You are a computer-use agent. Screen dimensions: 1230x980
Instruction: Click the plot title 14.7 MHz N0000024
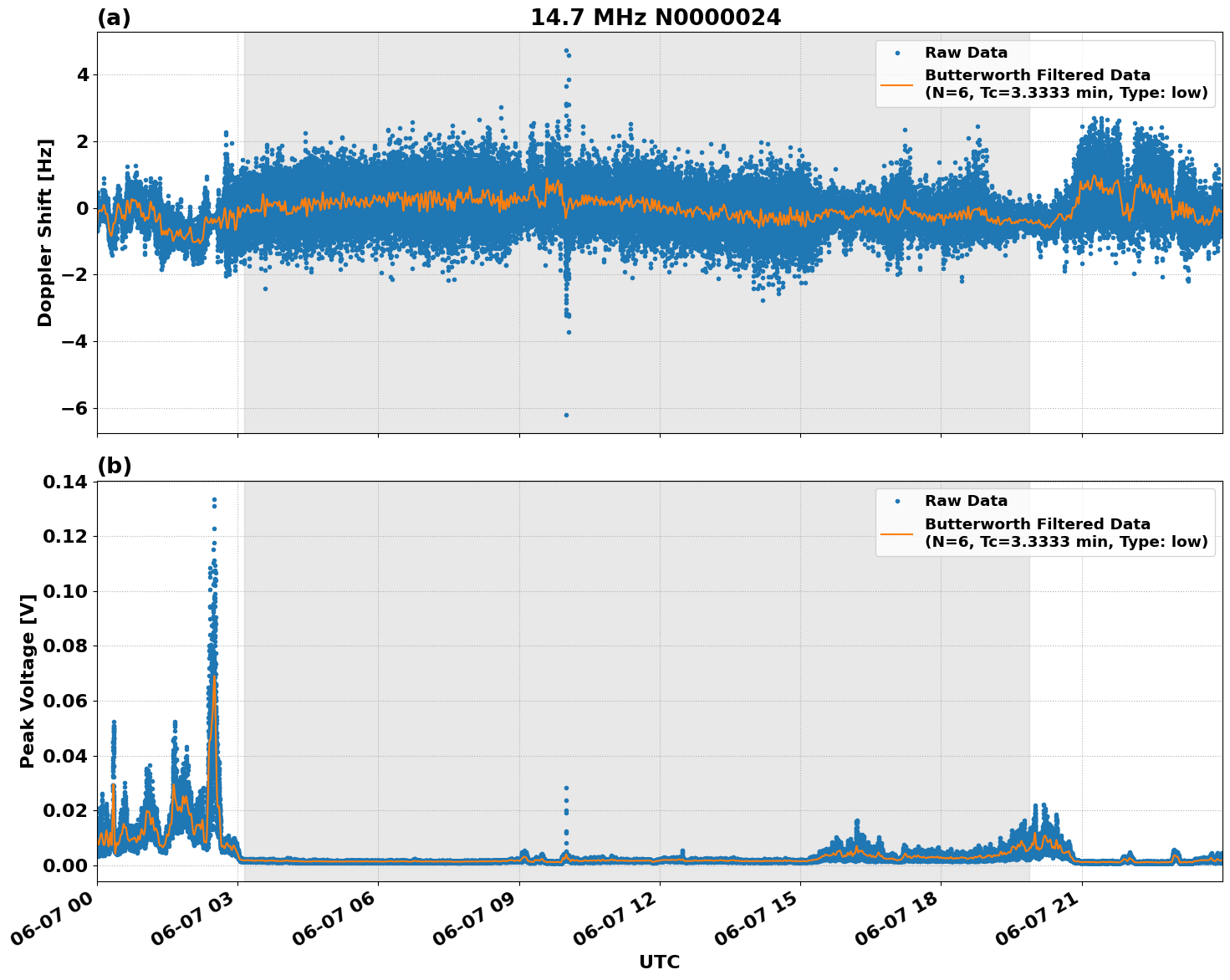tap(656, 15)
